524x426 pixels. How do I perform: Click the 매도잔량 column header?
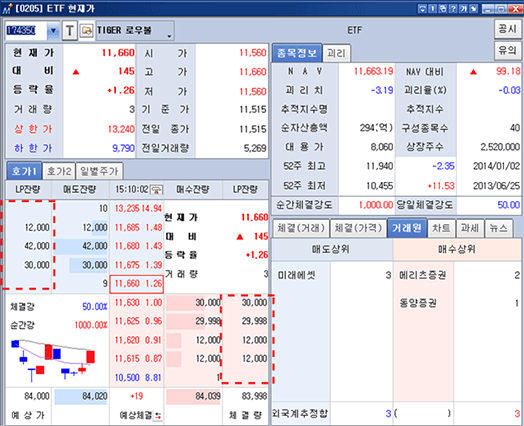[80, 190]
